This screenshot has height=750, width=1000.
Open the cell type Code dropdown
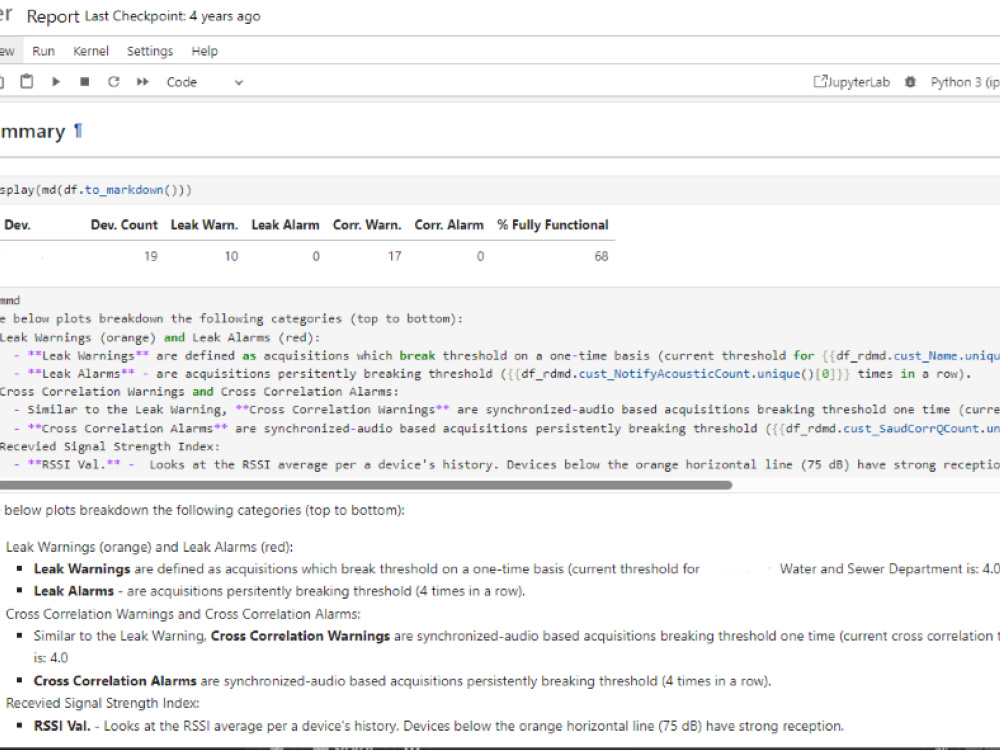205,82
